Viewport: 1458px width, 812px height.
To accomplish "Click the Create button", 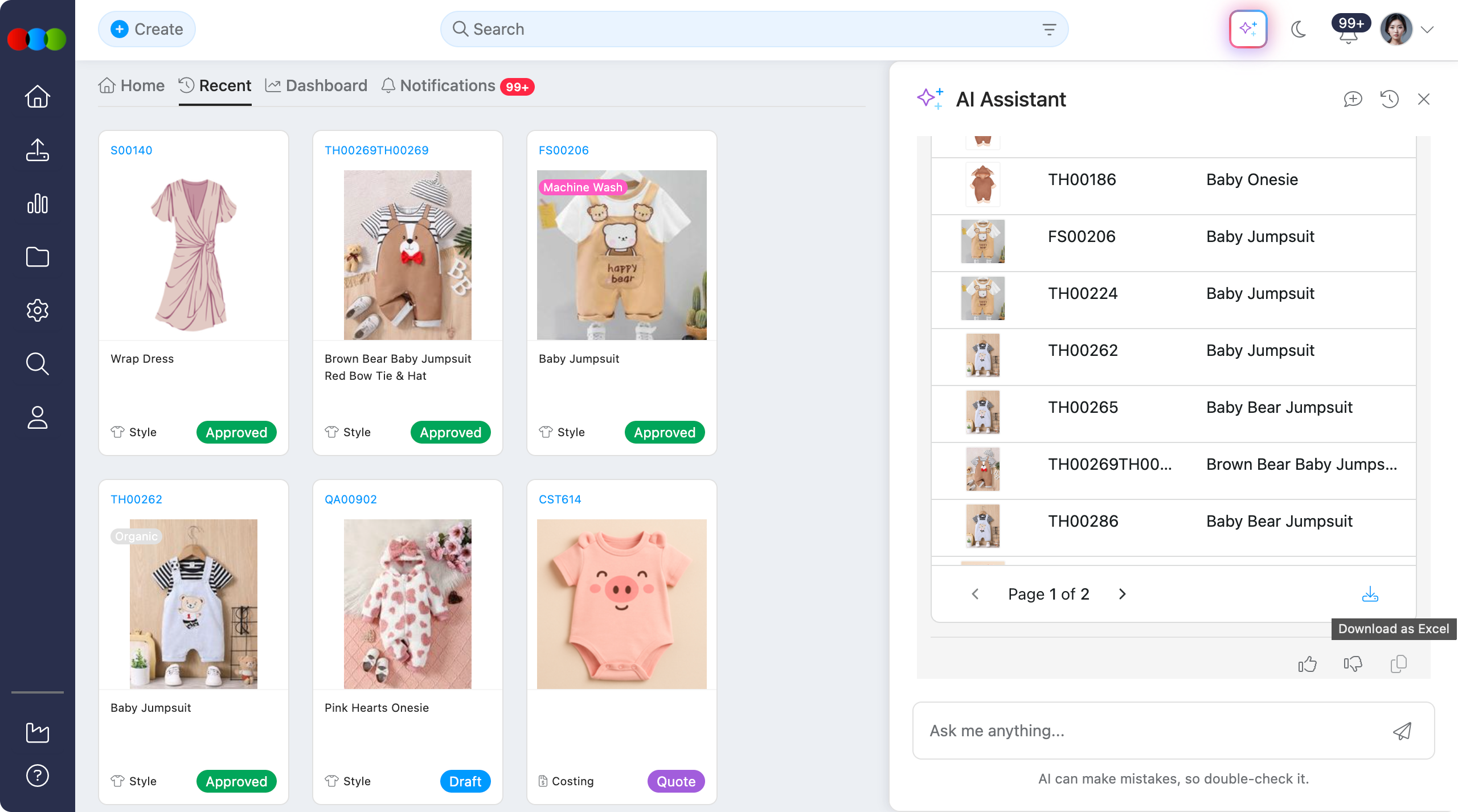I will pyautogui.click(x=146, y=28).
